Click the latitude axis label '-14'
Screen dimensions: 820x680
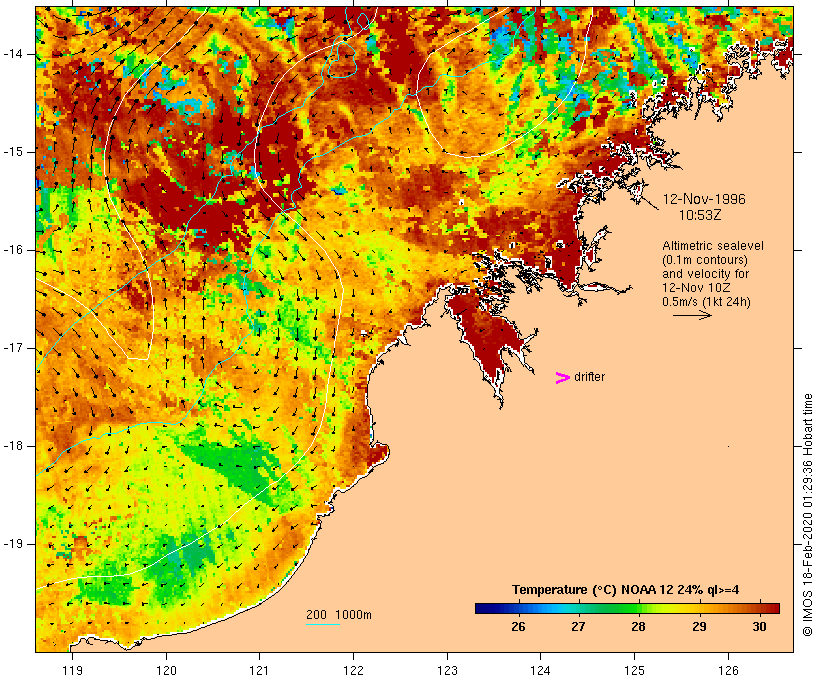point(13,54)
